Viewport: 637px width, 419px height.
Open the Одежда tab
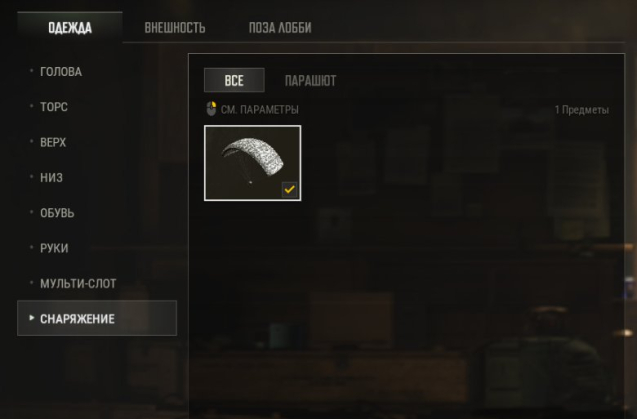click(x=70, y=28)
